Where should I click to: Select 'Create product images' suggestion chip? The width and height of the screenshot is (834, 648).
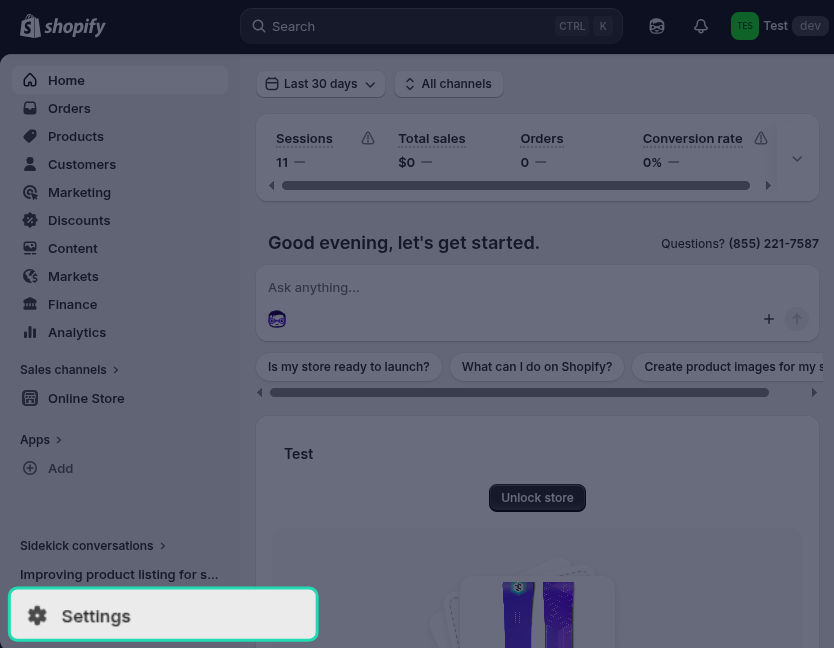tap(728, 367)
